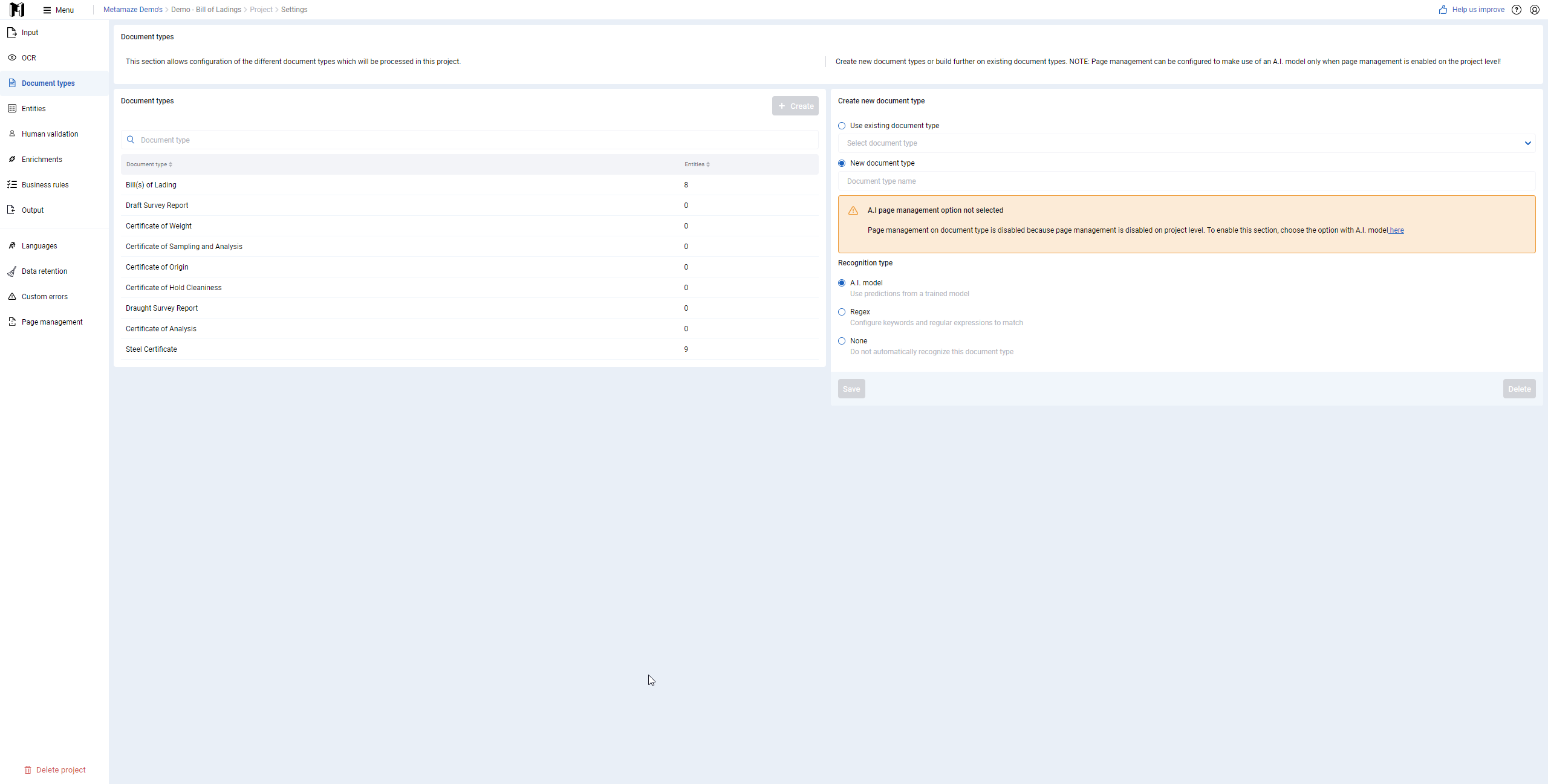Click the OCR eye icon

point(12,58)
